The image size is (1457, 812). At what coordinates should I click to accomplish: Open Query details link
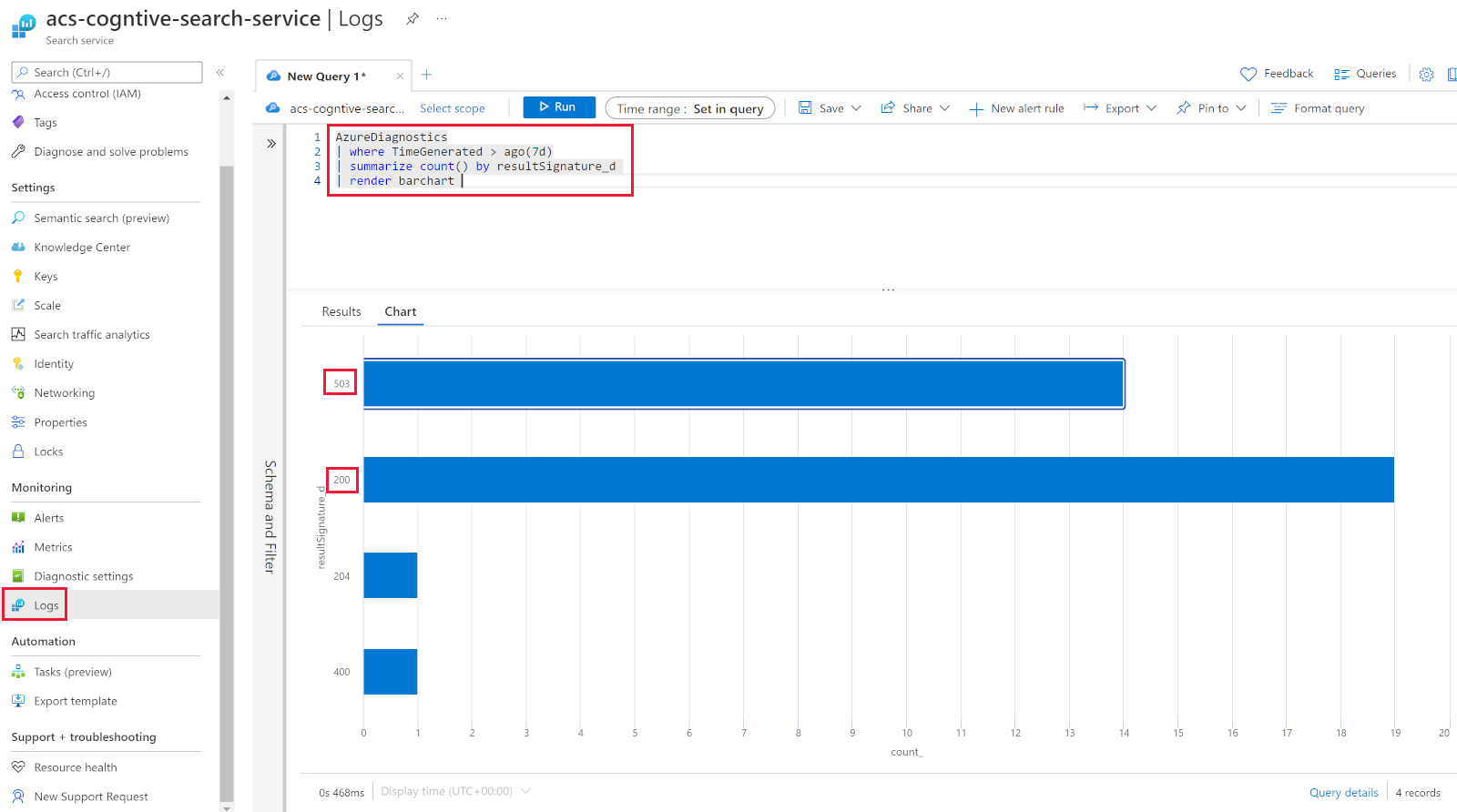[1344, 792]
